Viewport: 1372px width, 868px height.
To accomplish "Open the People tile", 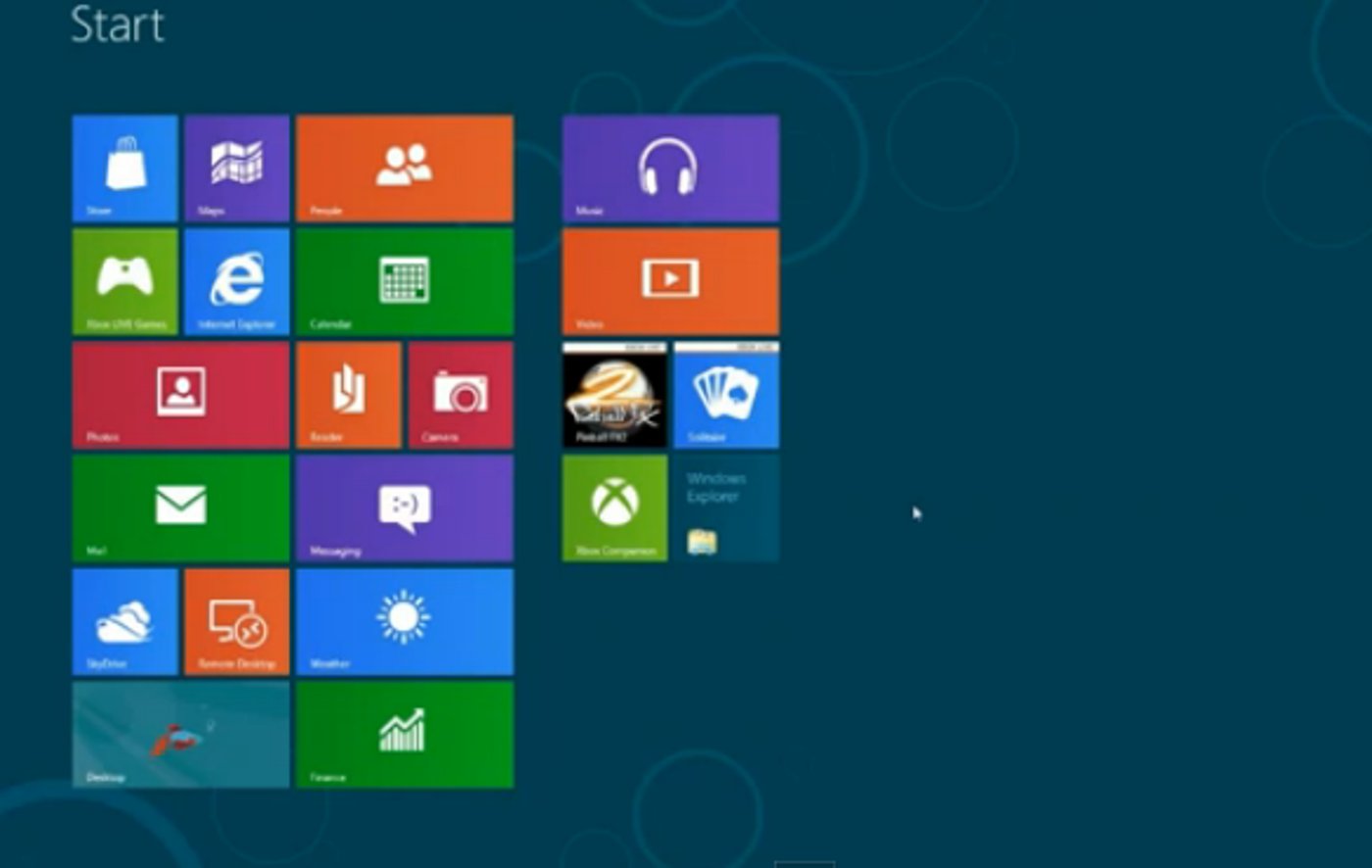I will (x=405, y=169).
